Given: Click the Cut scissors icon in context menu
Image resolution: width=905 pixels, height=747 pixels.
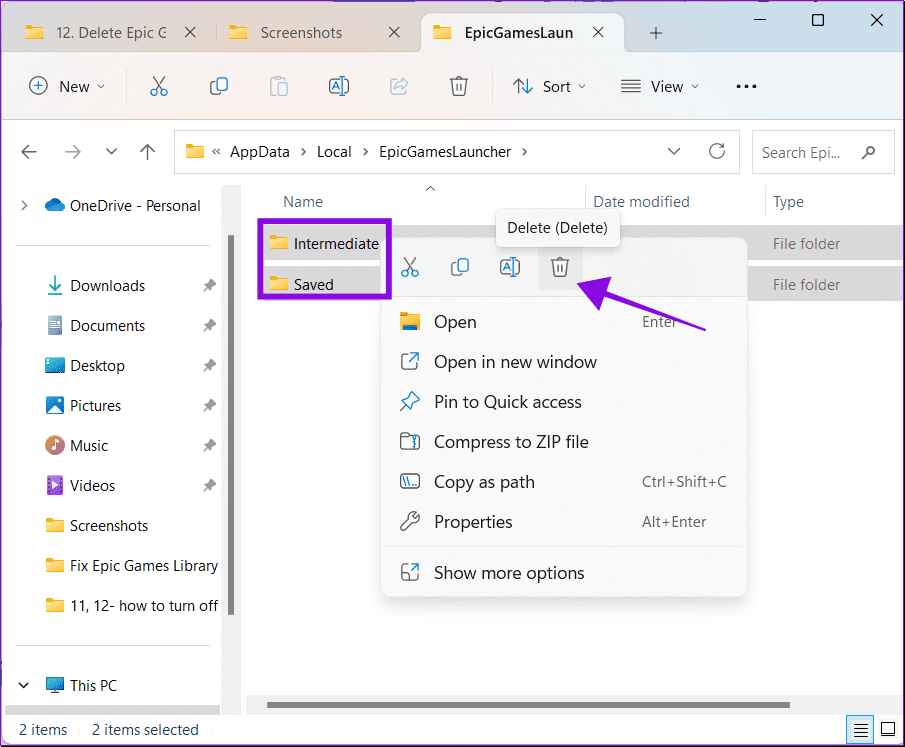Looking at the screenshot, I should click(410, 267).
